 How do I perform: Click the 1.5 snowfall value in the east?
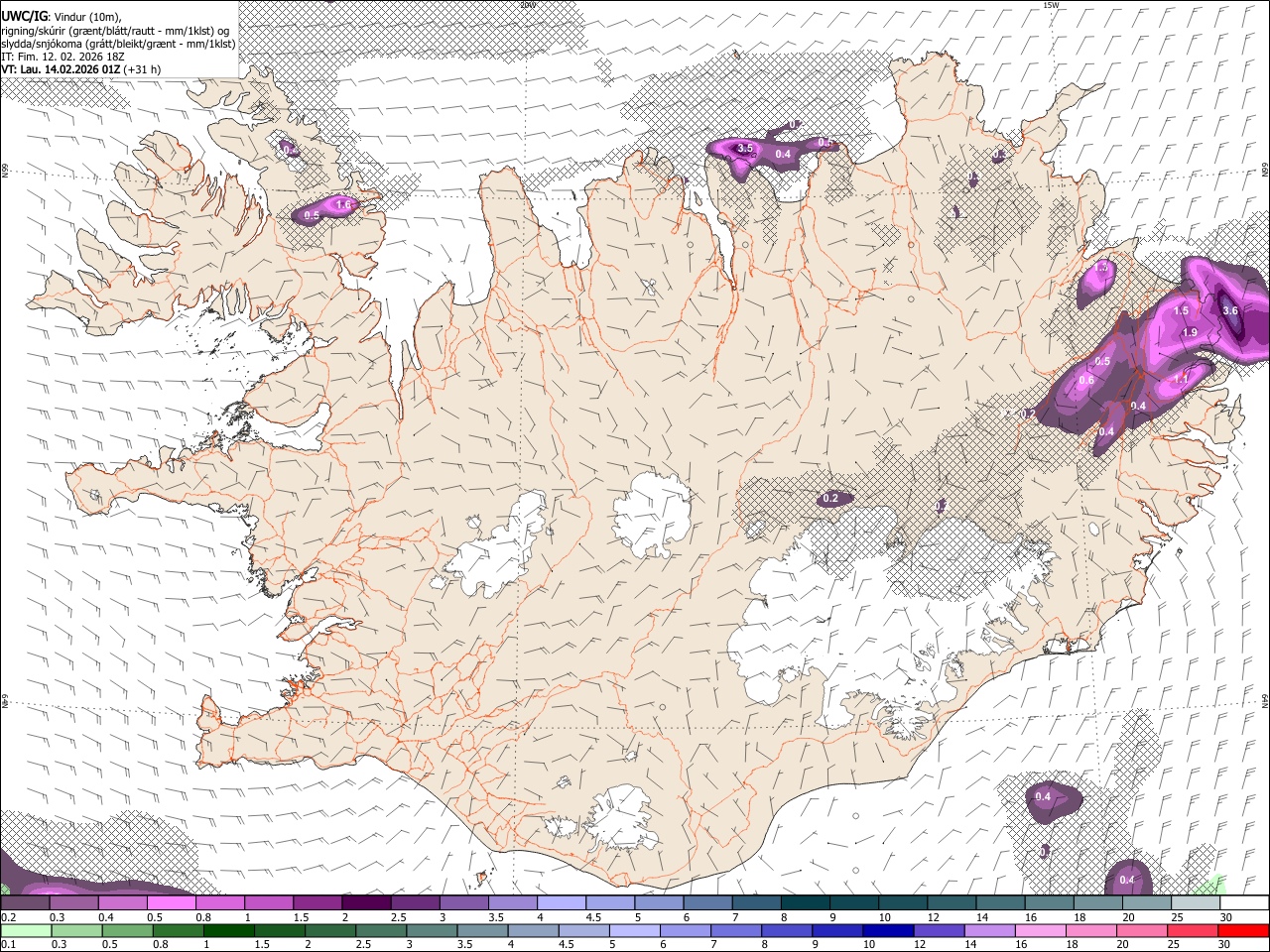[1181, 310]
